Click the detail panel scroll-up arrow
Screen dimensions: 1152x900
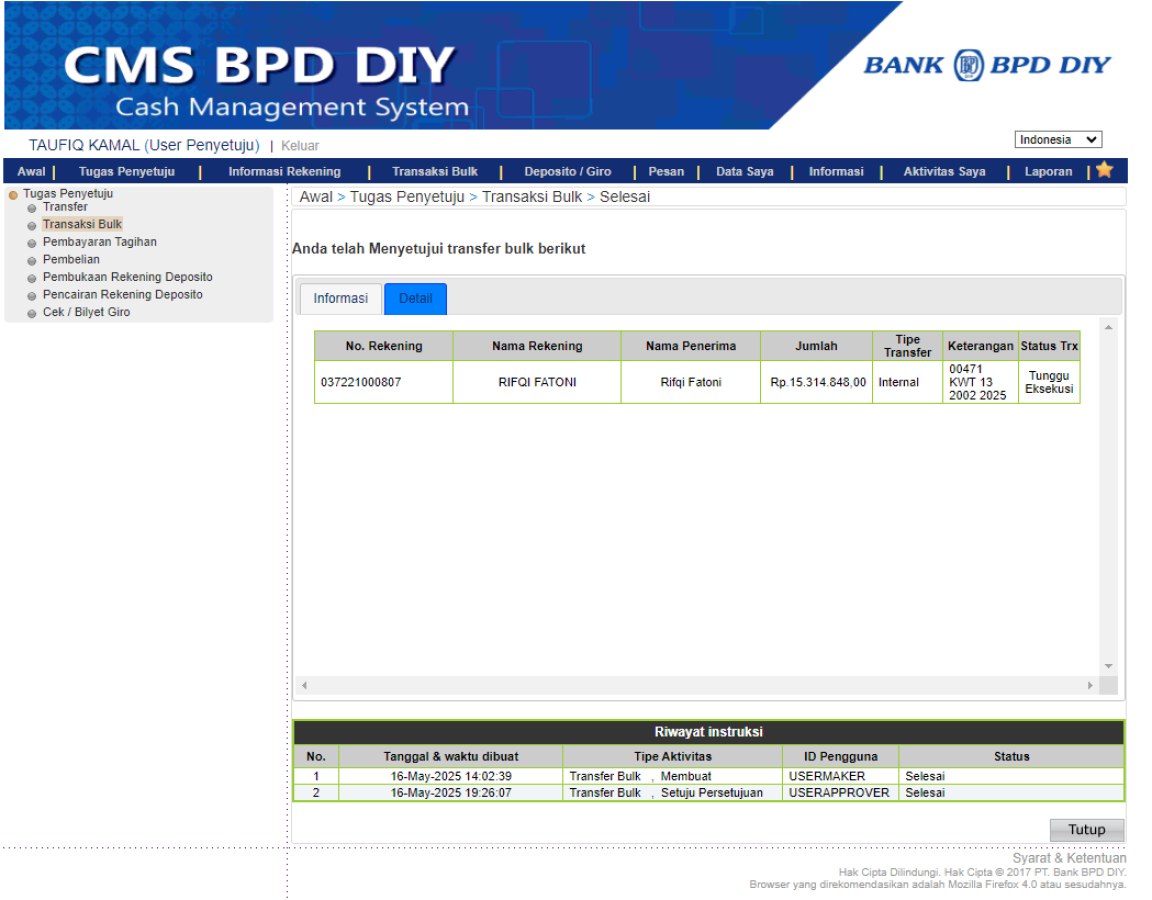1109,327
